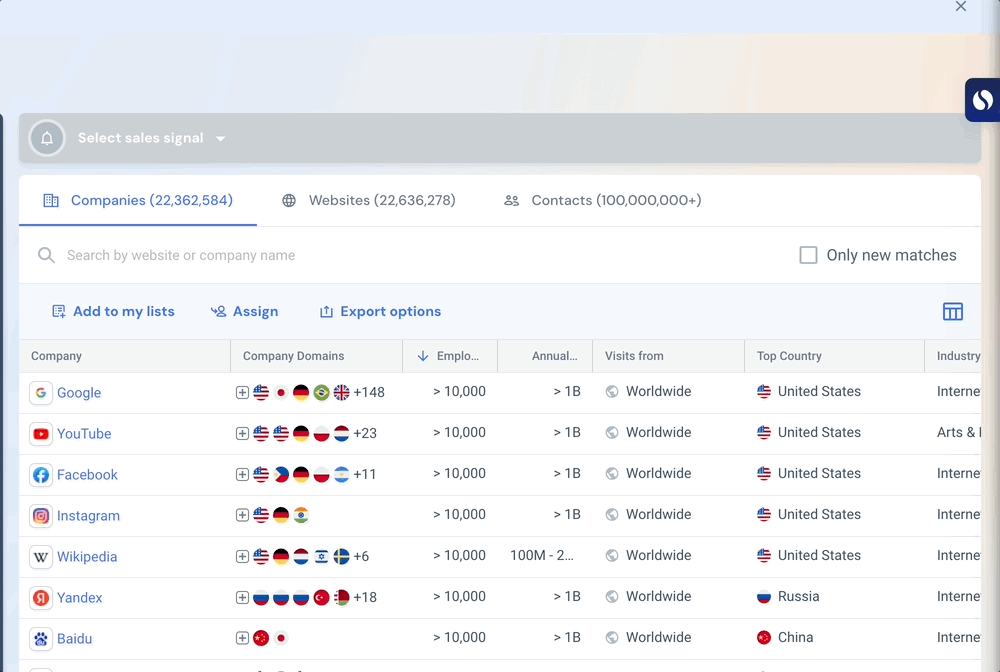This screenshot has height=672, width=1000.
Task: Select the Yandex icon
Action: [x=40, y=597]
